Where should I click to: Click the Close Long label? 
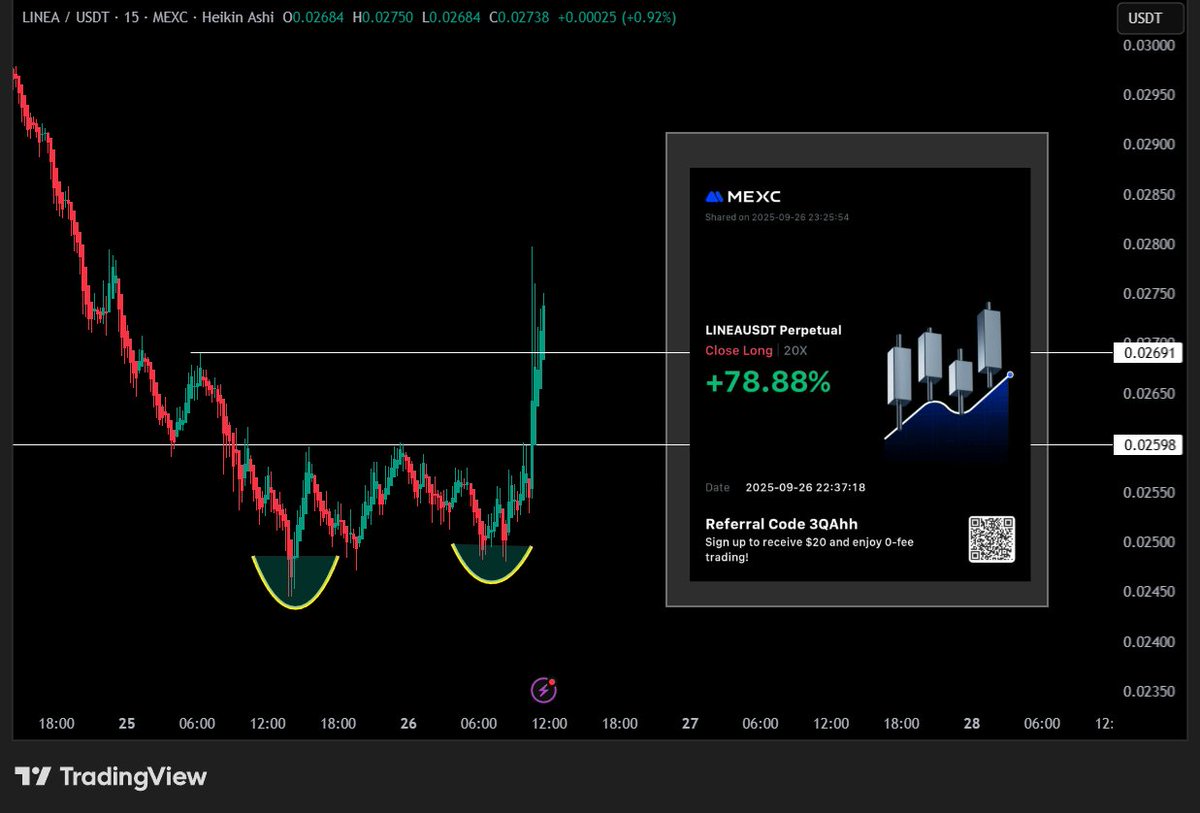click(x=738, y=350)
